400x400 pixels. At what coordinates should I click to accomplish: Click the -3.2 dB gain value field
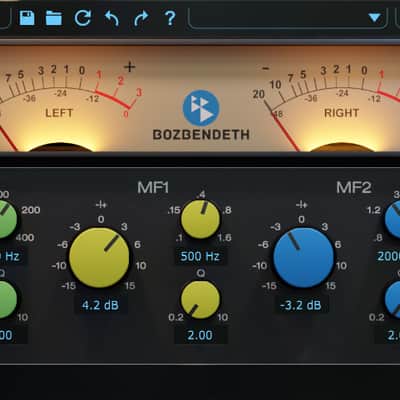[x=301, y=305]
